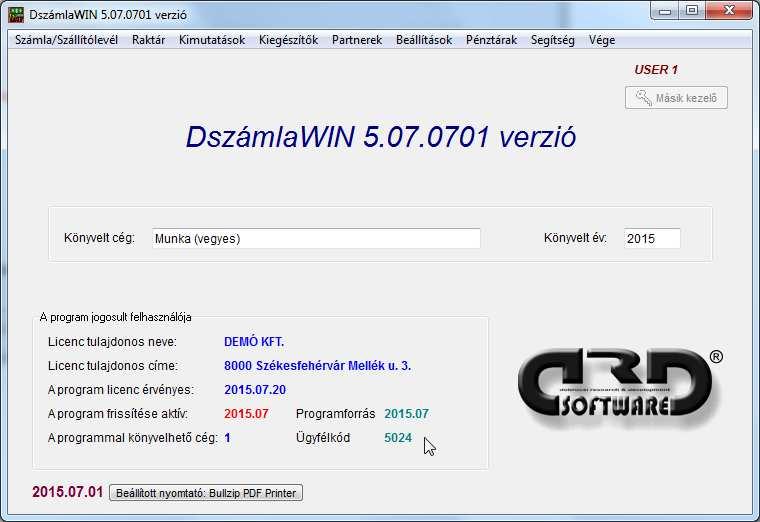The image size is (760, 522).
Task: Open the Kiegészítők menu
Action: tap(288, 40)
